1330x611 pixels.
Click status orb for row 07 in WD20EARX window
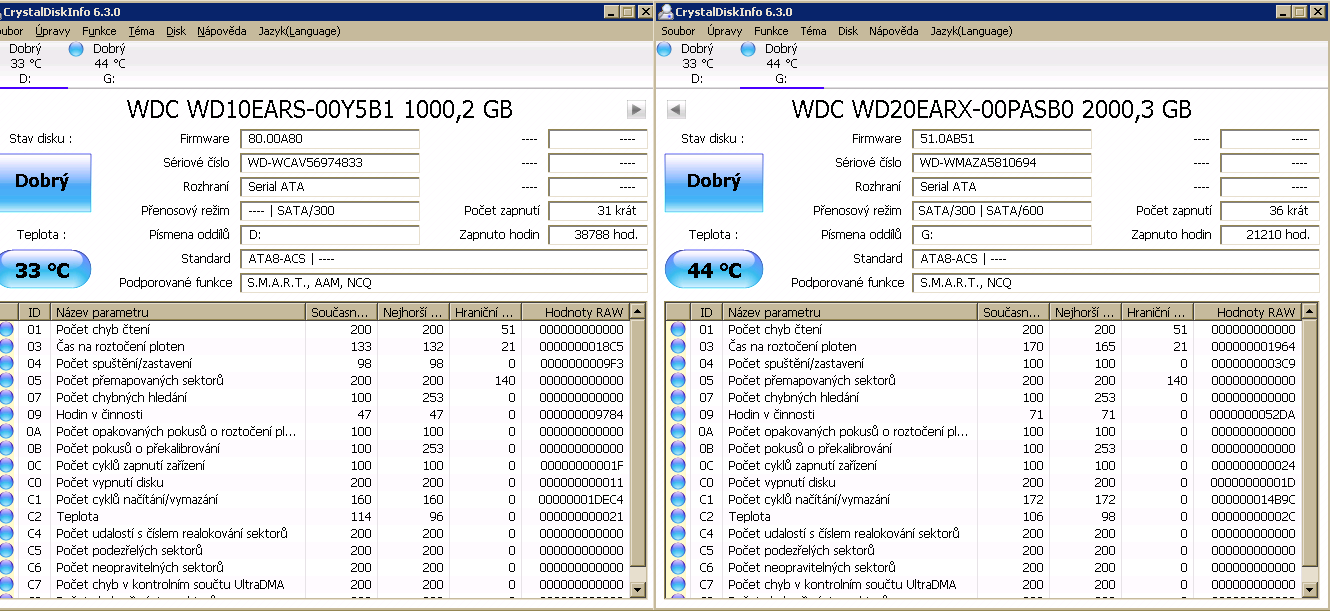pos(678,397)
